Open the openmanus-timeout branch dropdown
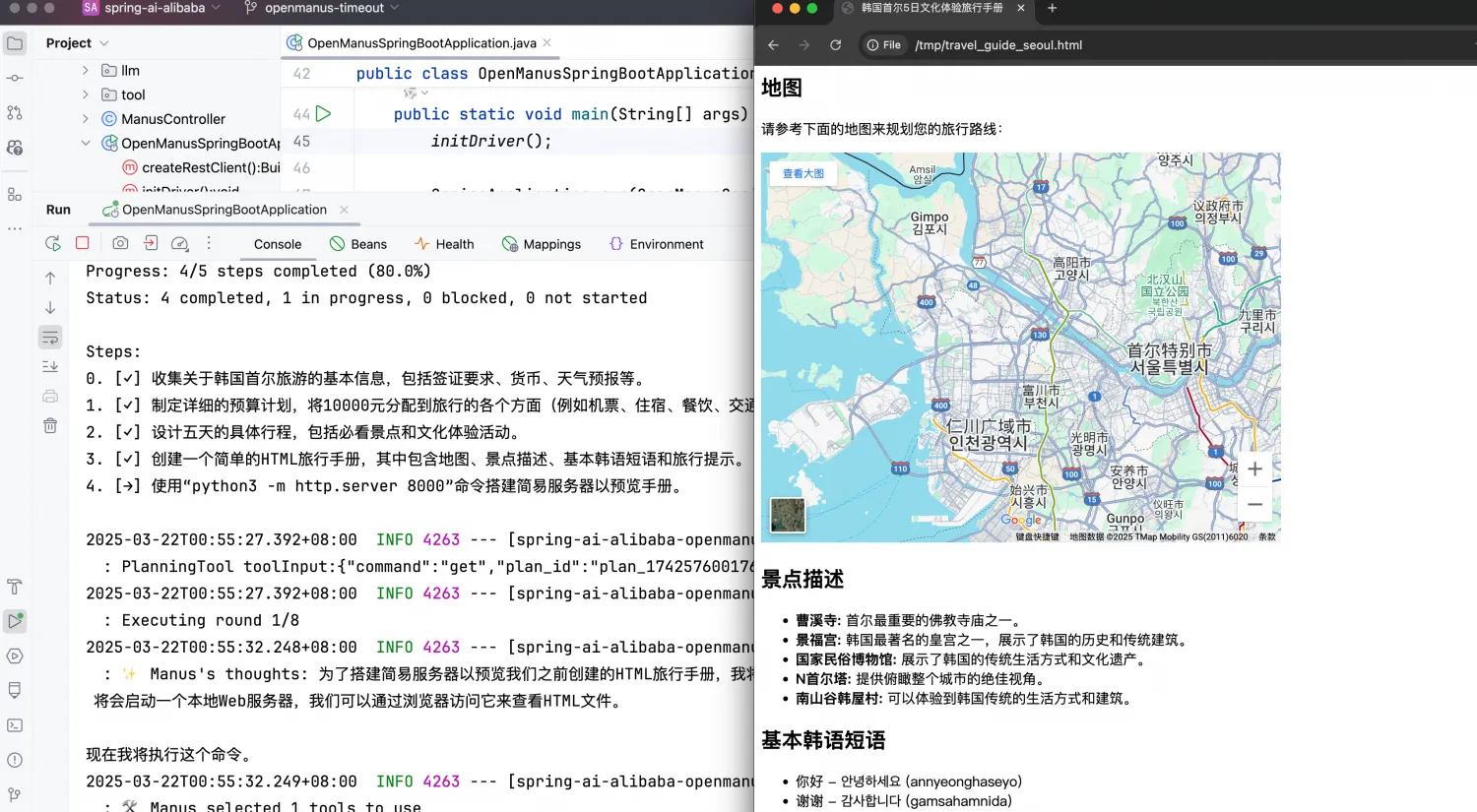The height and width of the screenshot is (812, 1477). (x=293, y=10)
